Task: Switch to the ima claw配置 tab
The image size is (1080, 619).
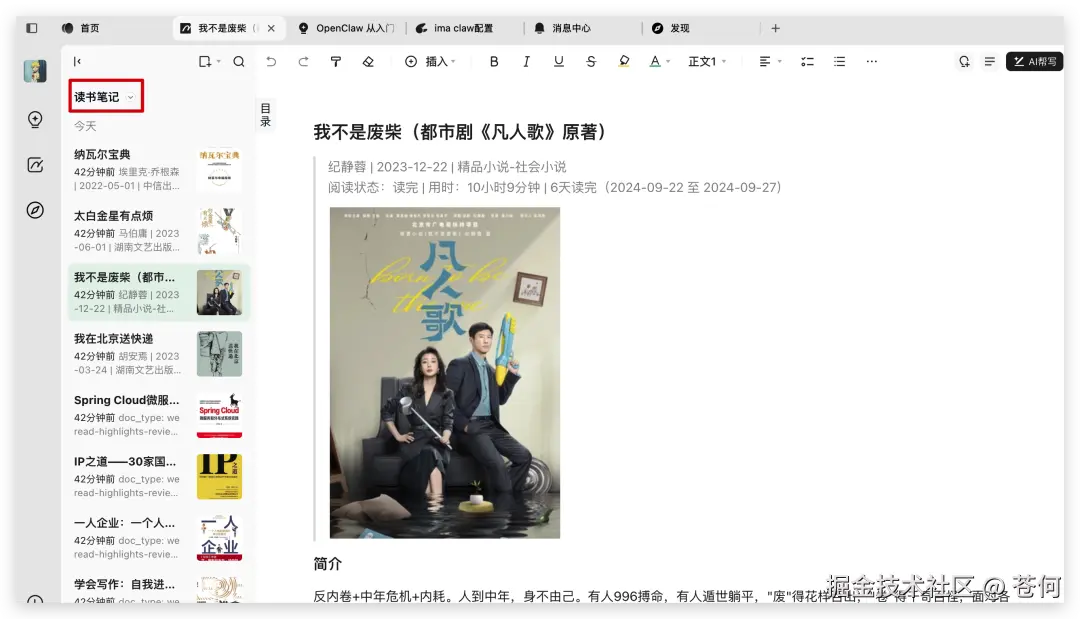Action: click(x=455, y=28)
